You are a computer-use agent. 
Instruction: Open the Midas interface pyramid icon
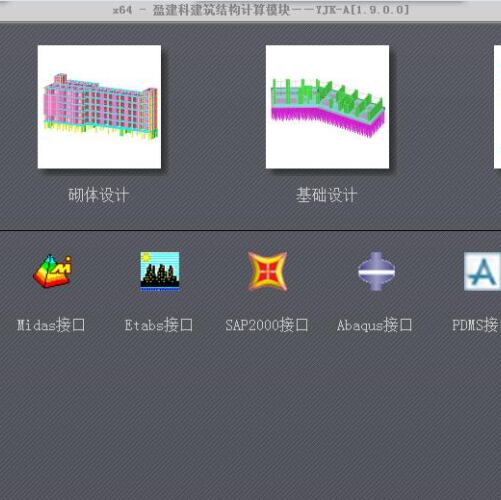click(52, 271)
